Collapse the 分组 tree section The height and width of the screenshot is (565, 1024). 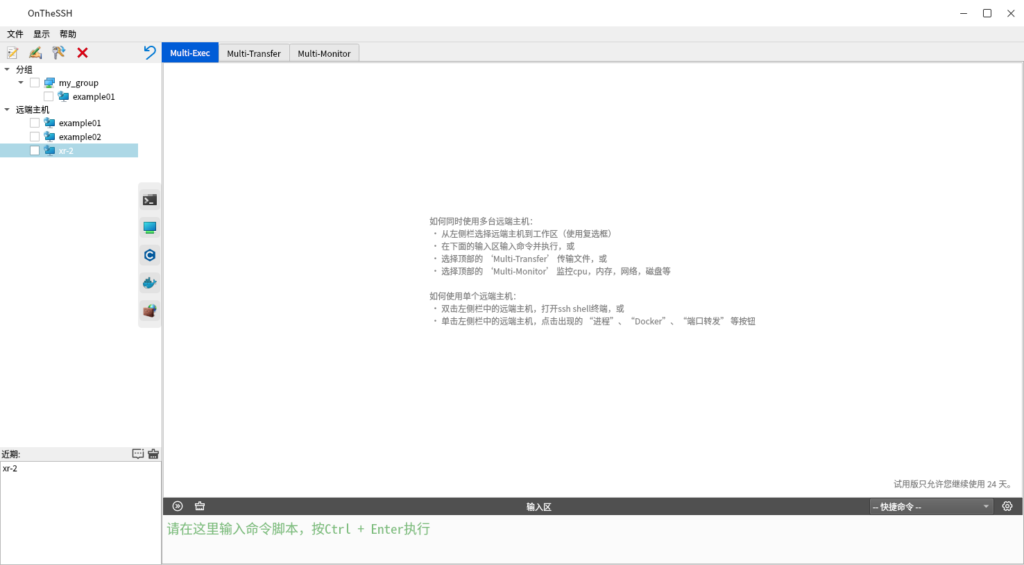click(7, 70)
